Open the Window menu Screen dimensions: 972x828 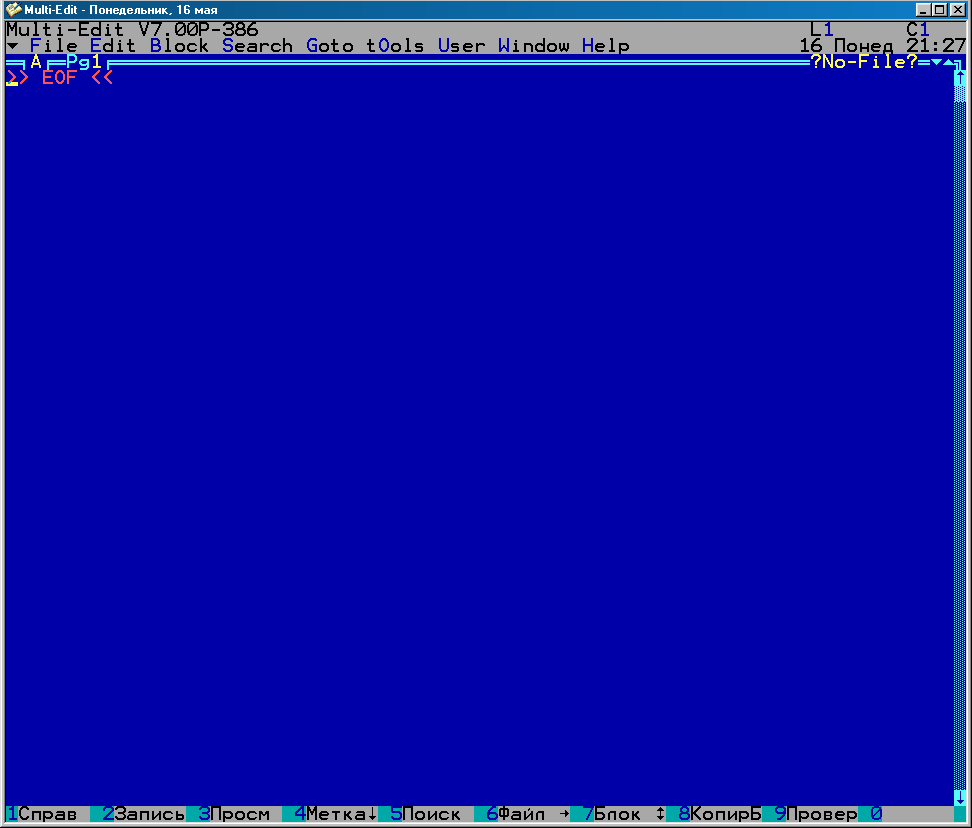click(533, 46)
